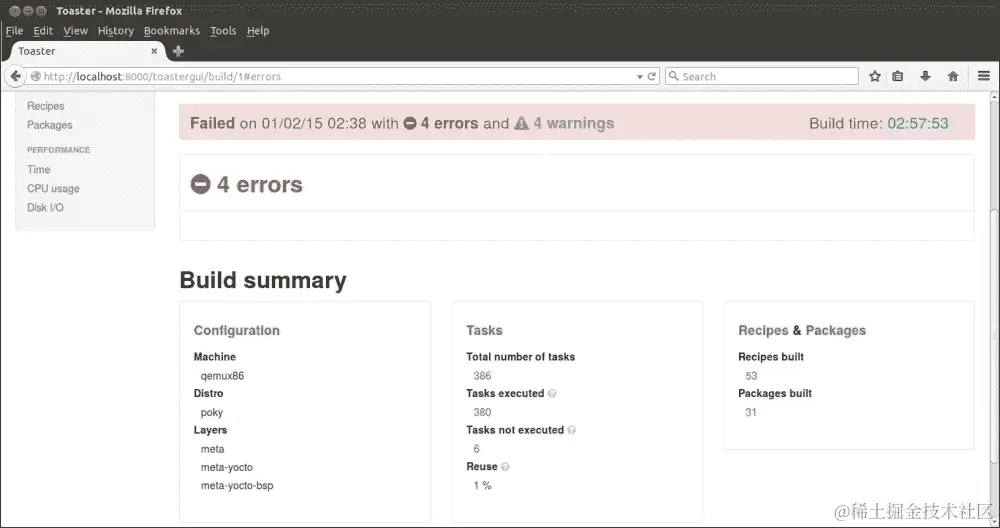Select the Toaster browser tab

[x=86, y=51]
